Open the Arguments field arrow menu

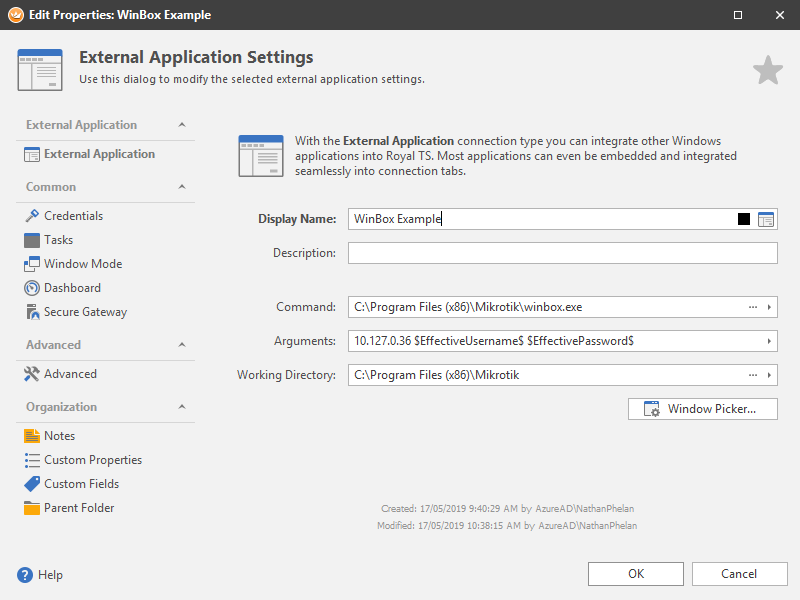769,342
